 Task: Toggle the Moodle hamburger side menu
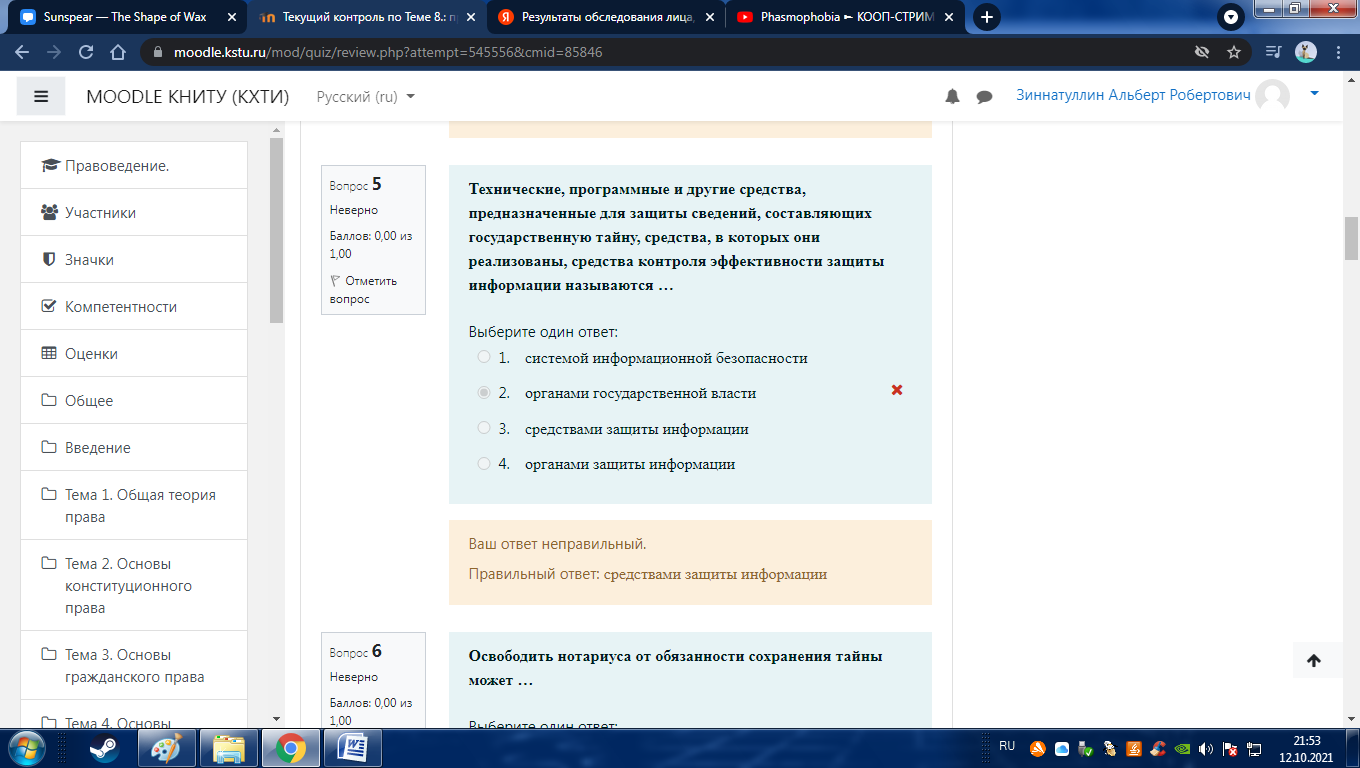(41, 97)
